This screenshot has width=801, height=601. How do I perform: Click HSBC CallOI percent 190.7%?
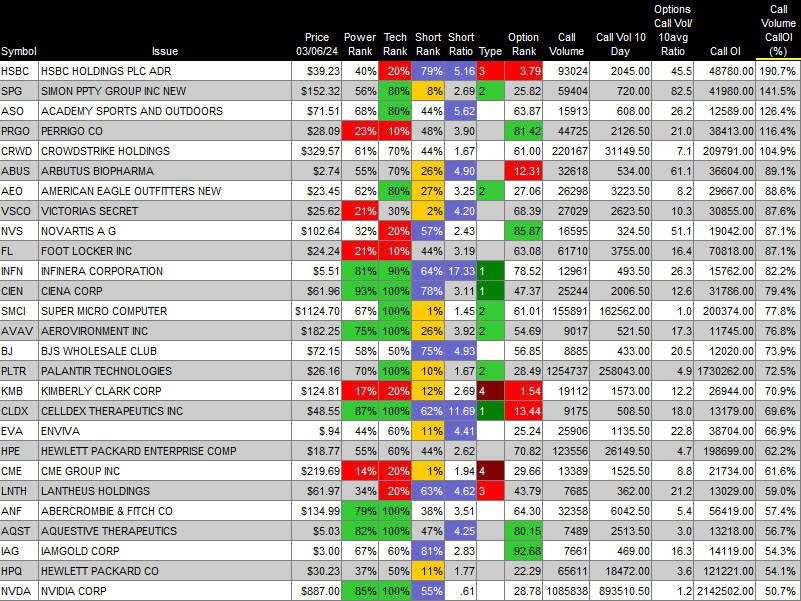tap(778, 71)
